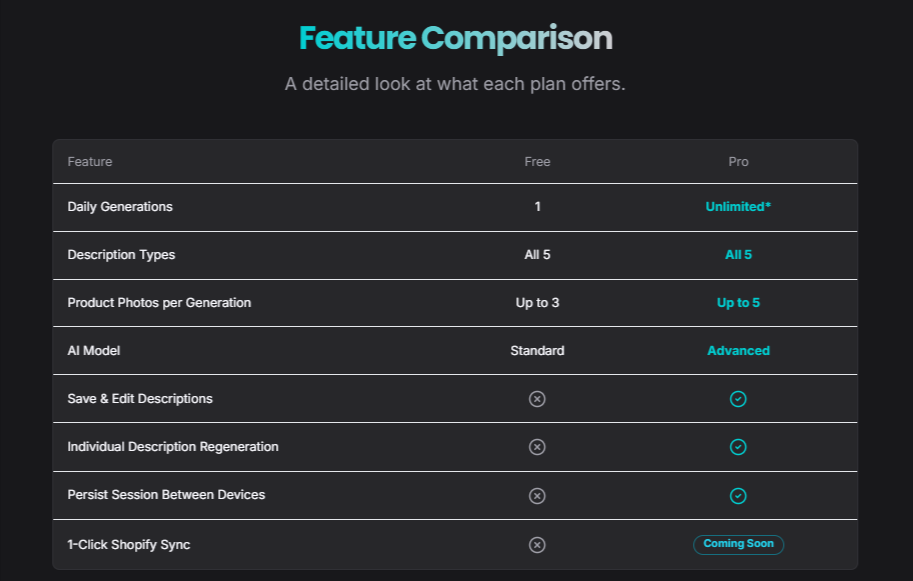Click the Advanced AI model value

pos(738,351)
